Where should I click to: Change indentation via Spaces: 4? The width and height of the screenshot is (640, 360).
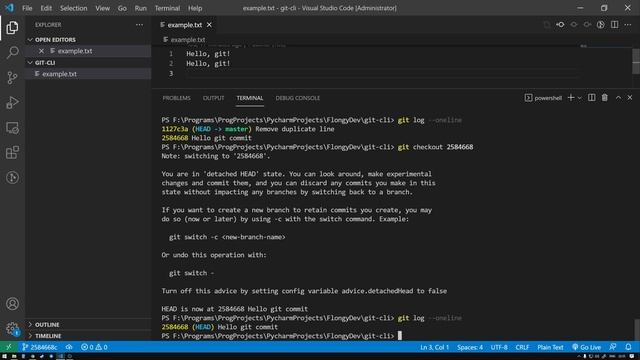pyautogui.click(x=470, y=347)
